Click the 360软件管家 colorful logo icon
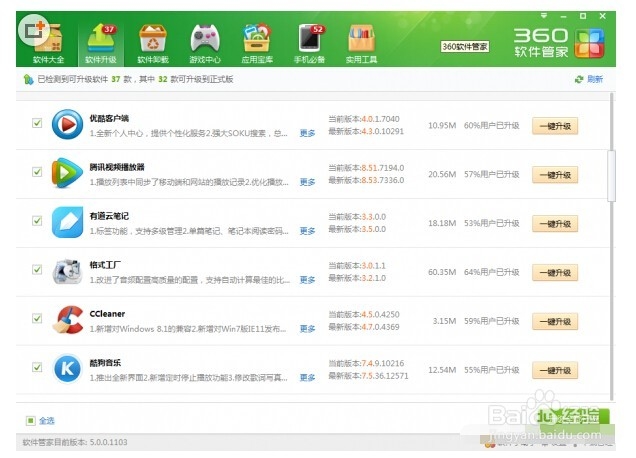The height and width of the screenshot is (458, 636). coord(589,43)
